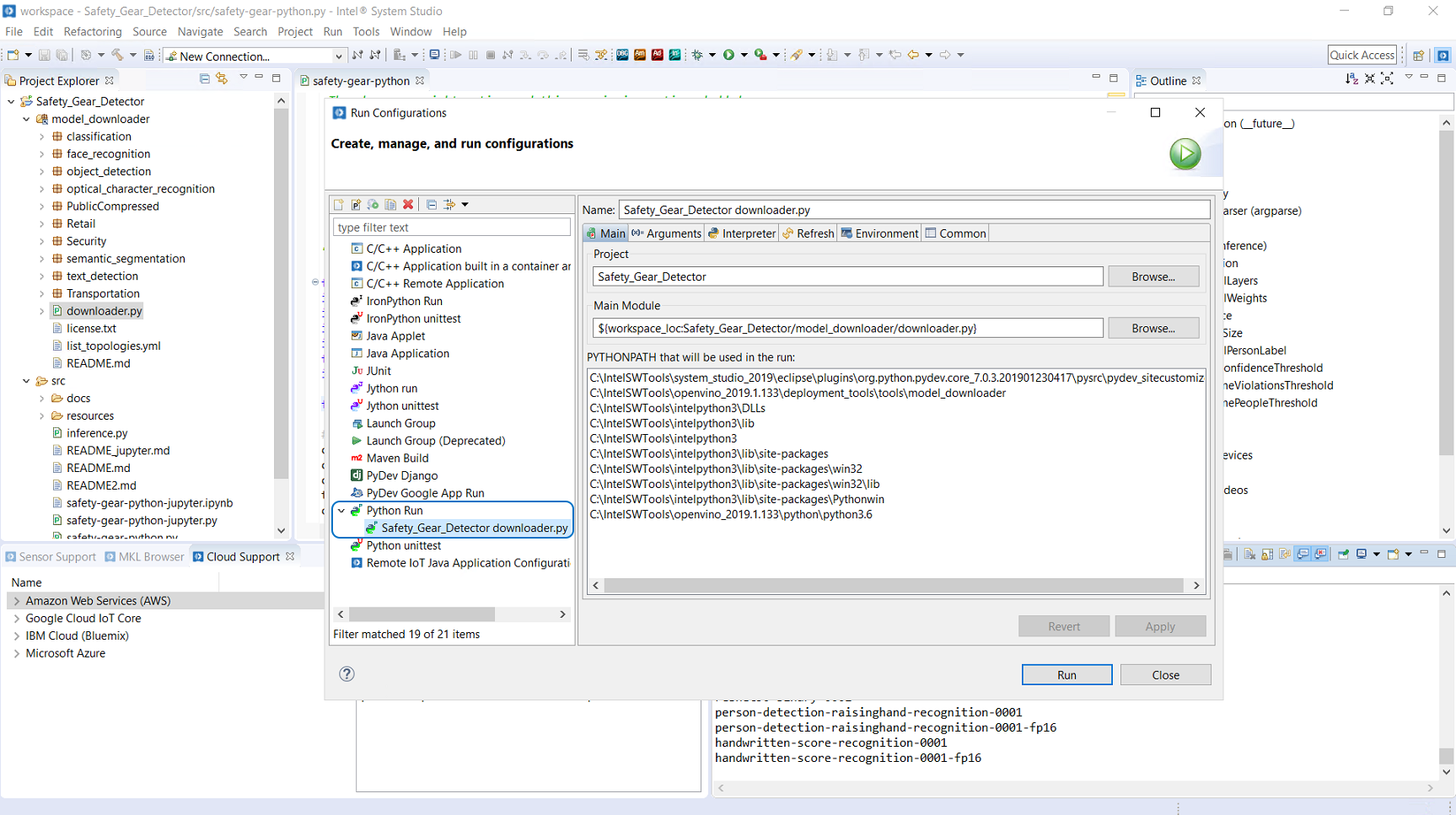This screenshot has height=815, width=1456.
Task: Click Intel Advisor red Ad toolbar icon
Action: (x=658, y=56)
